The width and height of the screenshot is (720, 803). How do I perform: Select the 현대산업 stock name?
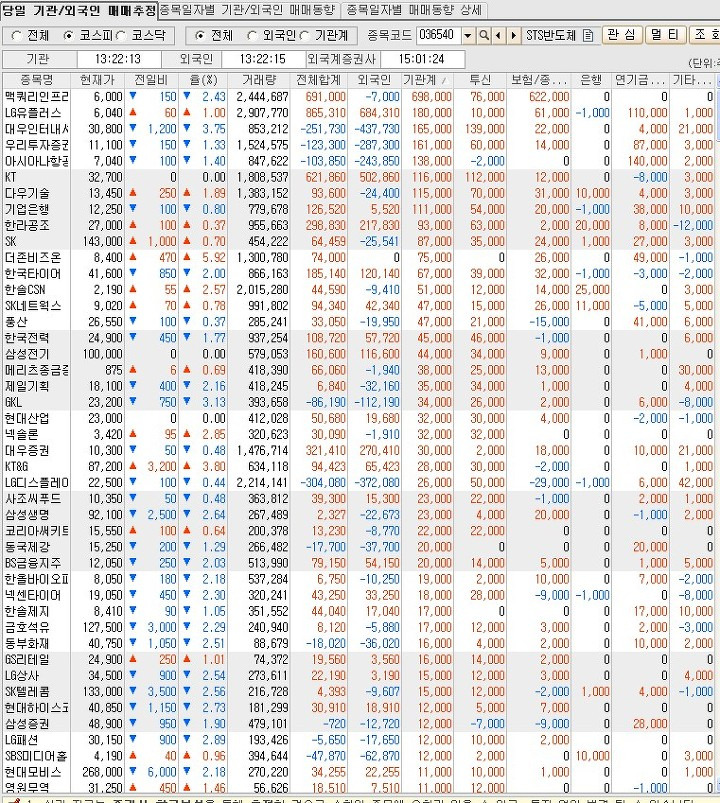pyautogui.click(x=27, y=418)
